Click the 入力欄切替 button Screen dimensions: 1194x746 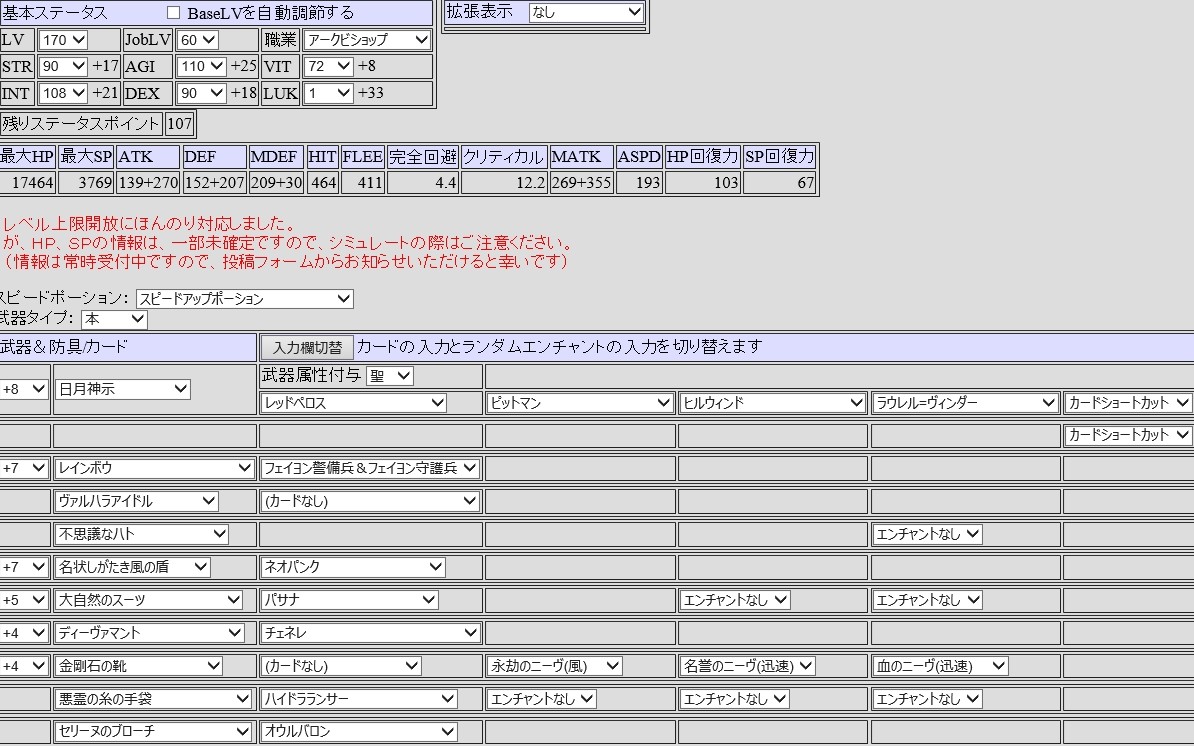click(307, 348)
